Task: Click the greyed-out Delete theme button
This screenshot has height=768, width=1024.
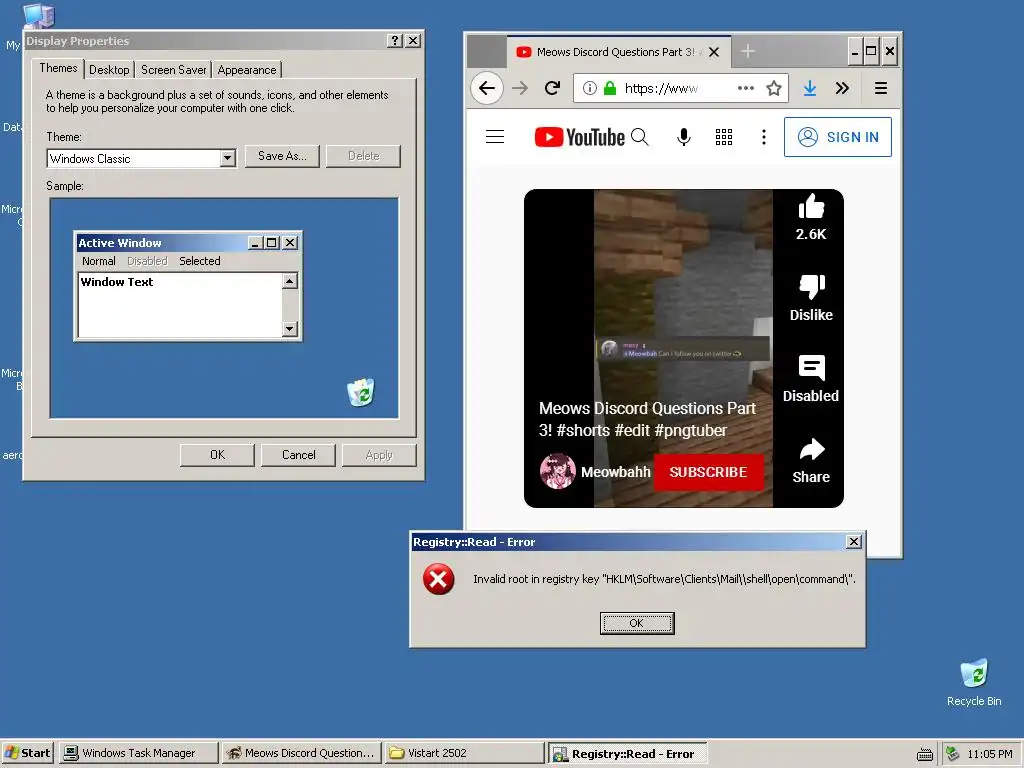Action: coord(363,156)
